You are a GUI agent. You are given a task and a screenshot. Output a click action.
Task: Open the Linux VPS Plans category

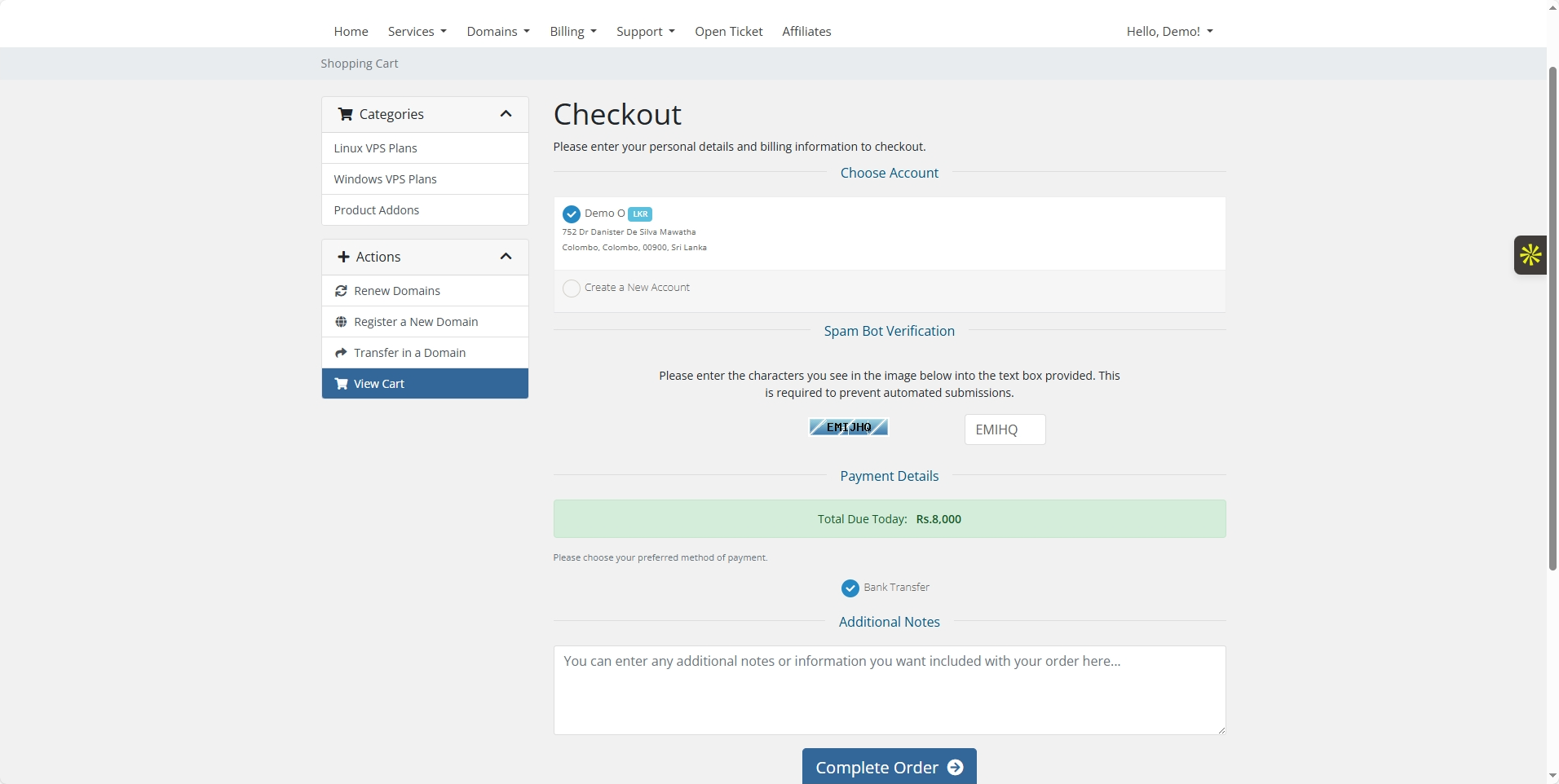point(375,148)
